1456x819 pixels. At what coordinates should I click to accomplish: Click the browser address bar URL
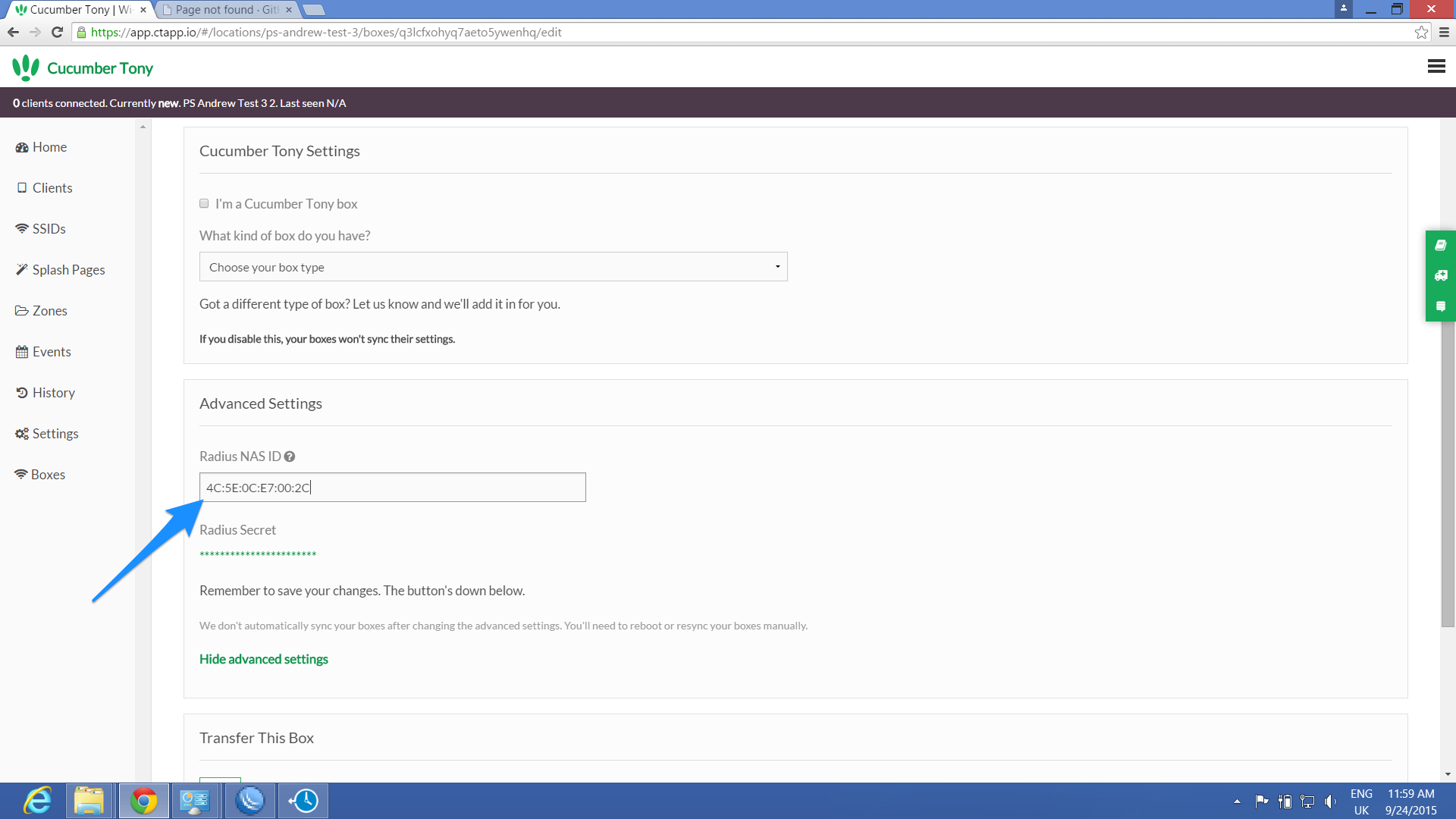tap(326, 32)
